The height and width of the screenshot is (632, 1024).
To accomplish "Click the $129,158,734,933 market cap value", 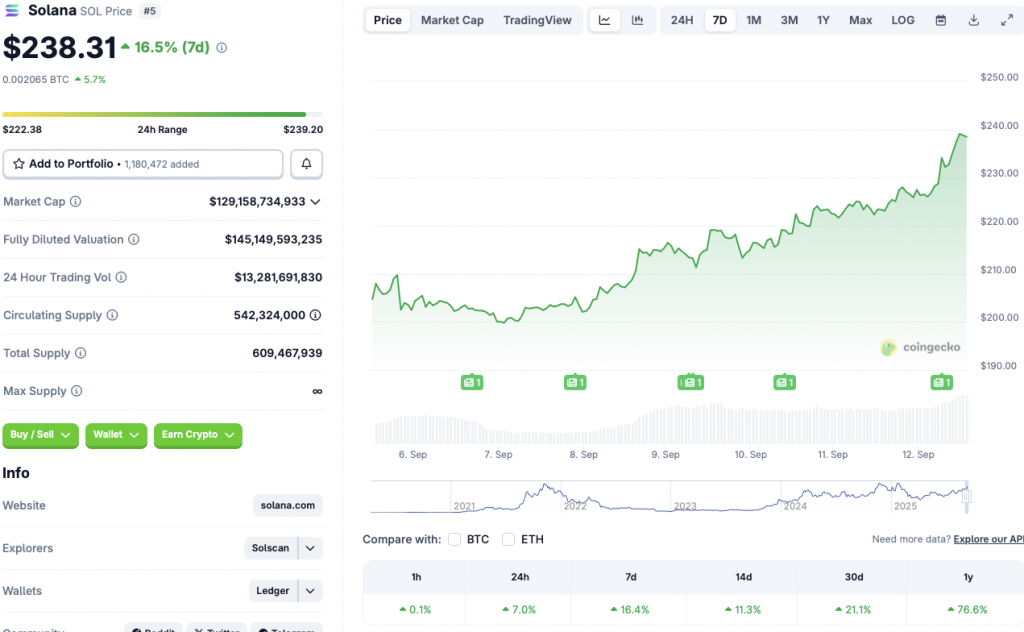I will coord(257,202).
